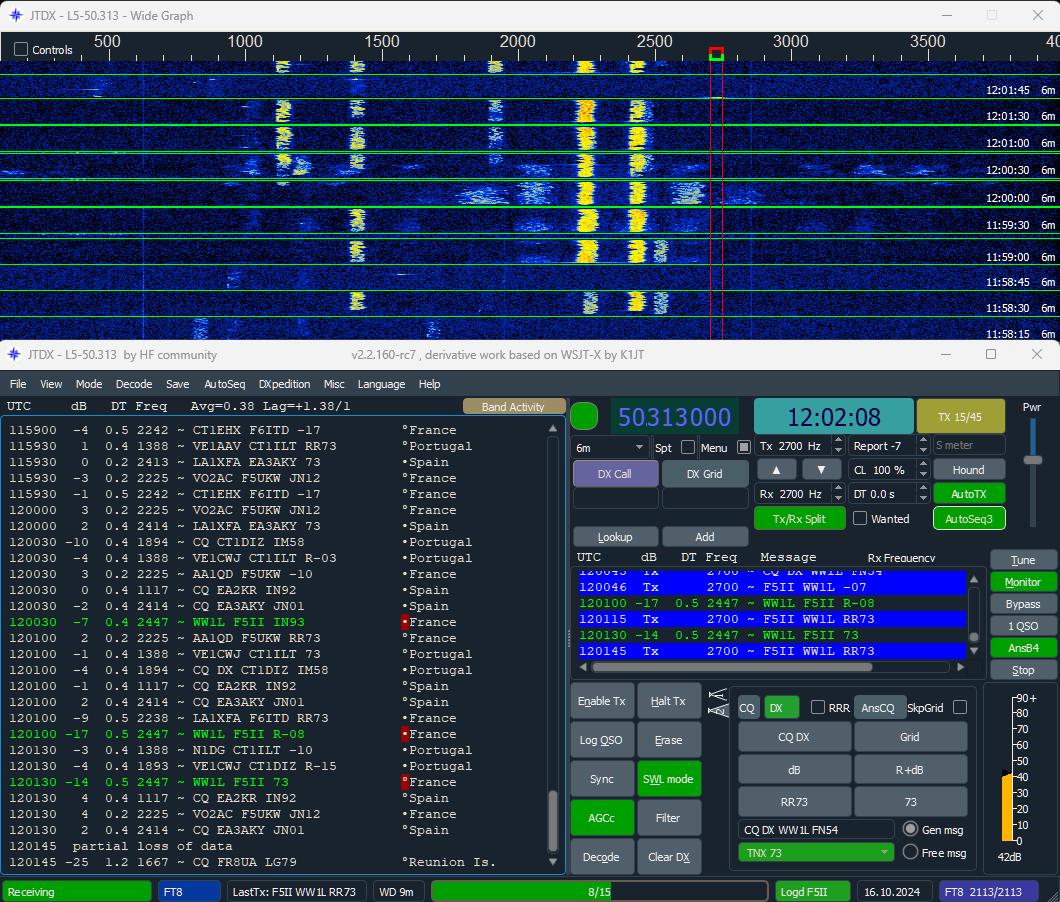Image resolution: width=1060 pixels, height=902 pixels.
Task: Toggle the Menu checkbox
Action: point(744,447)
